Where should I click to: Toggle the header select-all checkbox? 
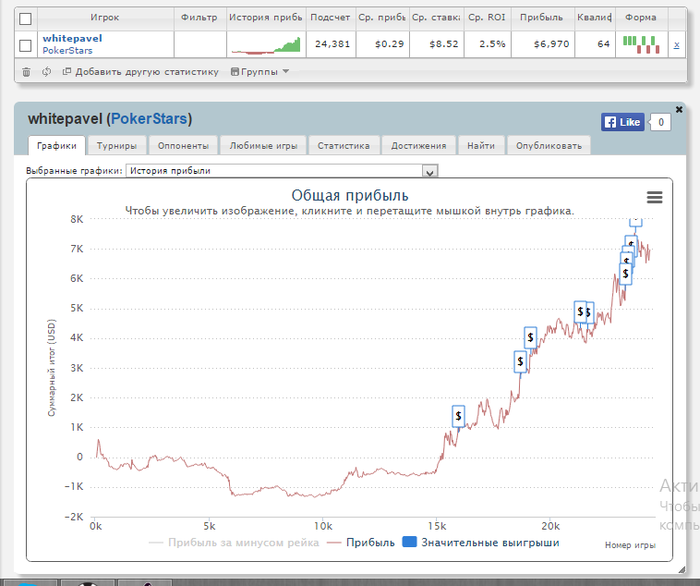pyautogui.click(x=25, y=19)
